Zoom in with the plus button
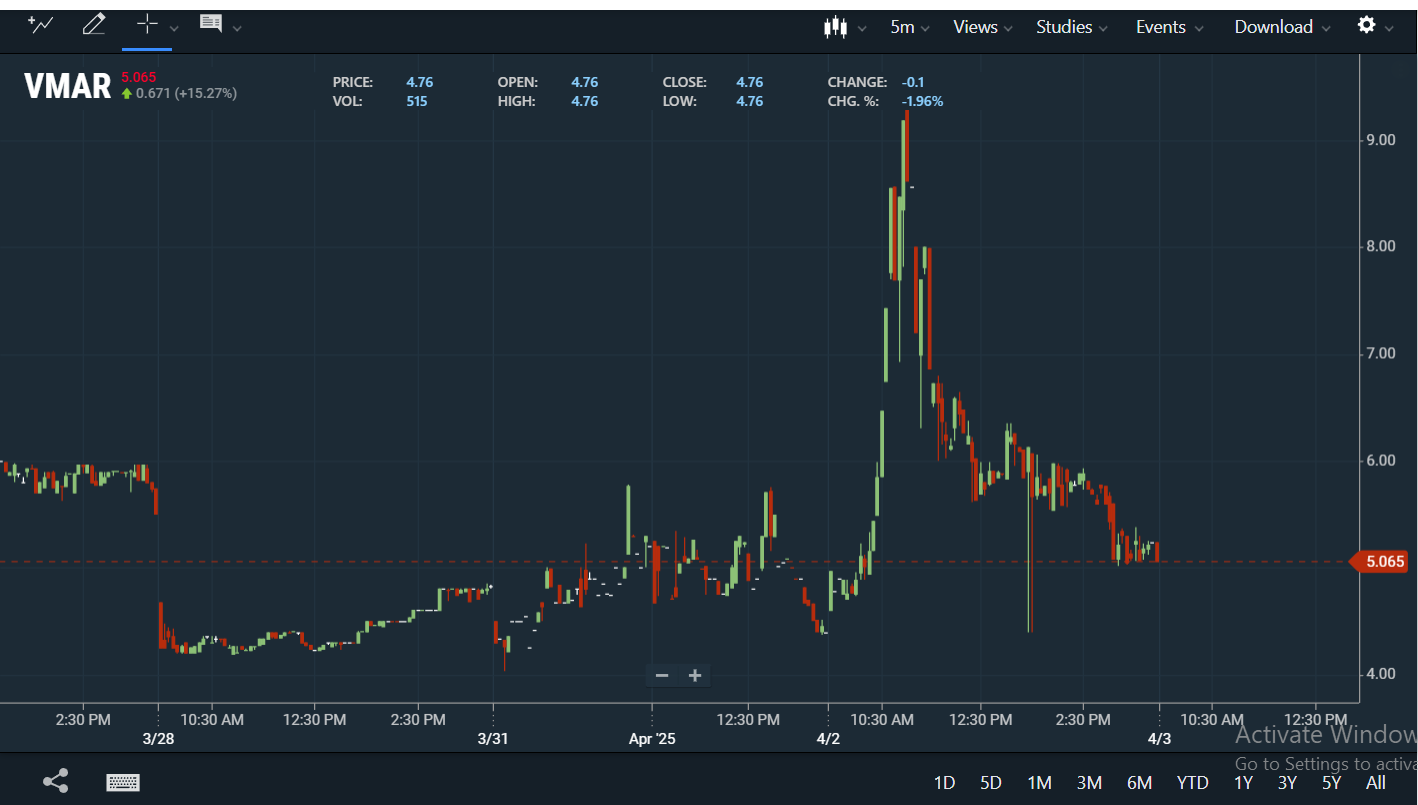Image resolution: width=1418 pixels, height=805 pixels. pos(695,675)
